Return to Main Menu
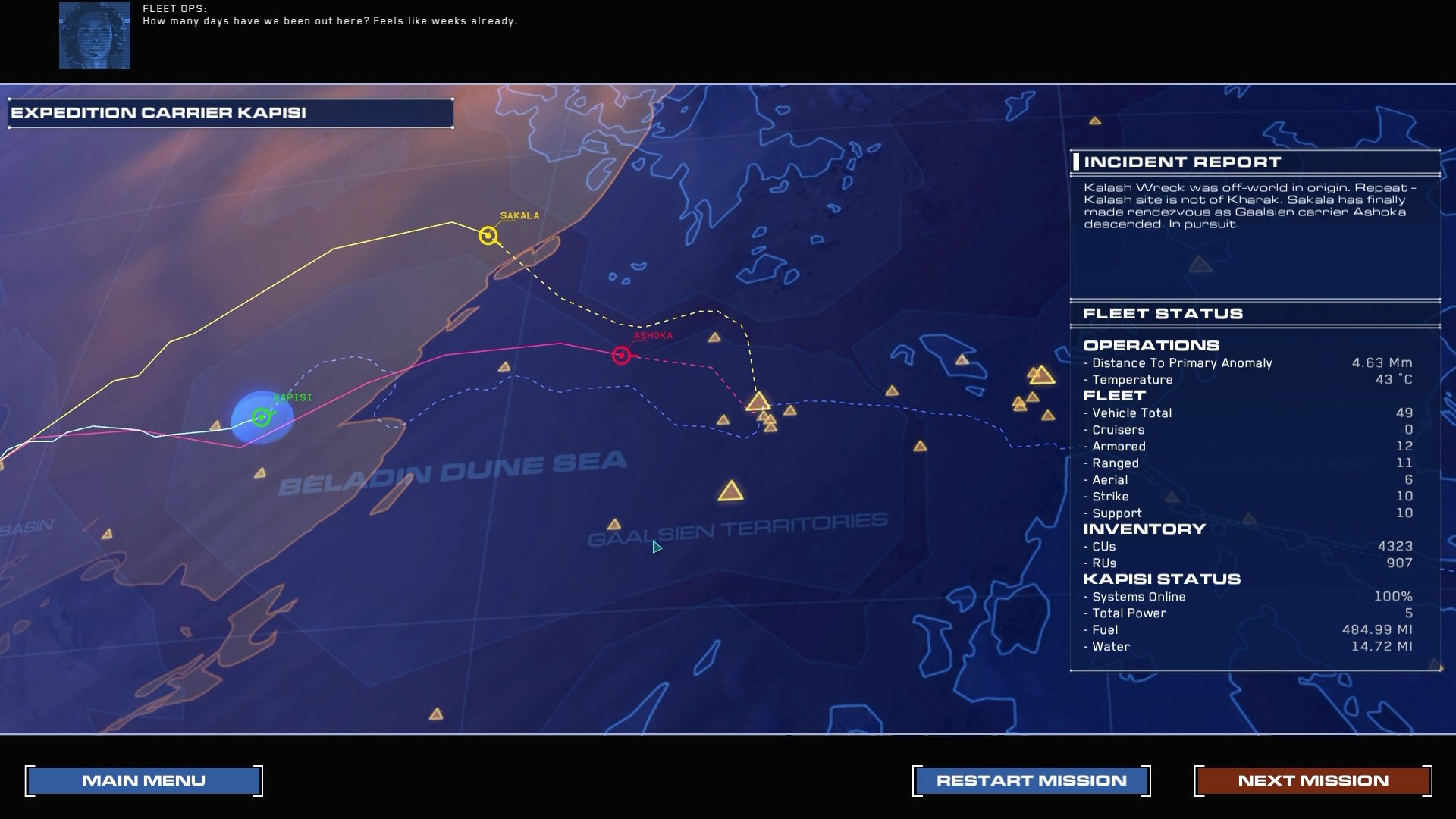The width and height of the screenshot is (1456, 819). [144, 780]
